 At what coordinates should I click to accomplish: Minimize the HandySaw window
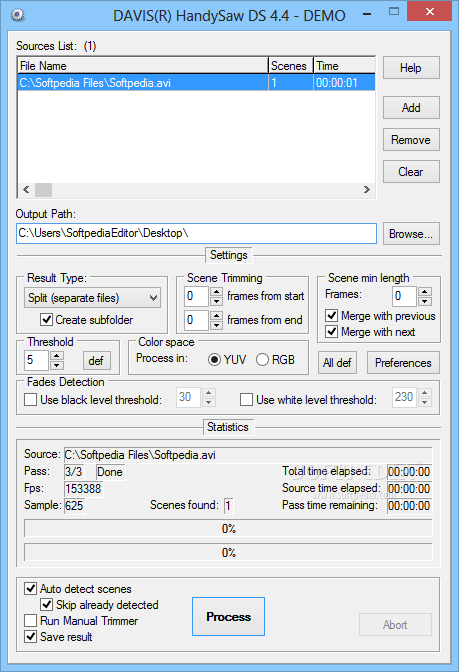click(367, 14)
